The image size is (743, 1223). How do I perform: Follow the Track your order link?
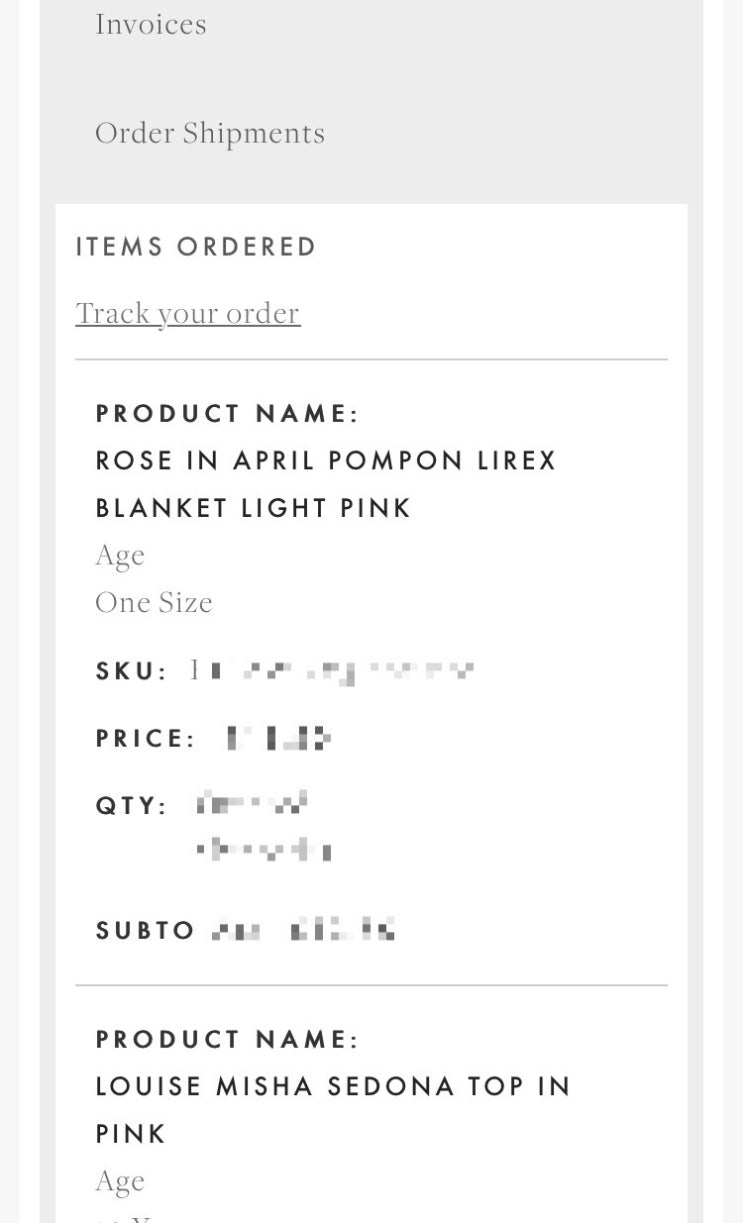click(x=188, y=313)
